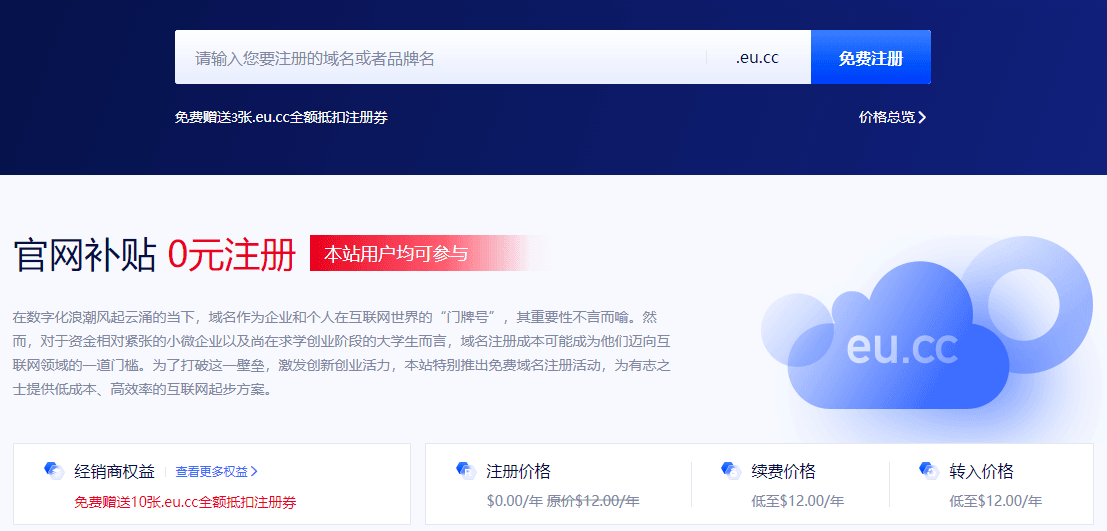Click the 经销商权益 icon
The image size is (1107, 531).
[54, 470]
